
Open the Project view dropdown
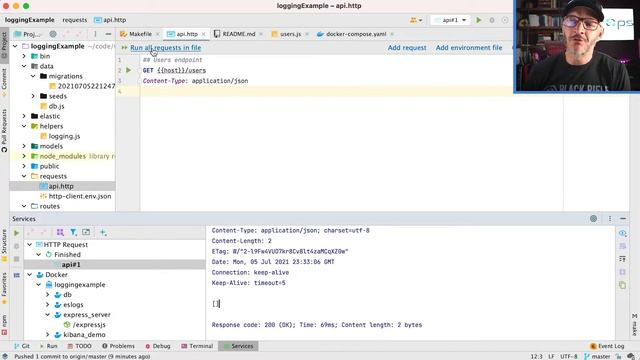28,34
